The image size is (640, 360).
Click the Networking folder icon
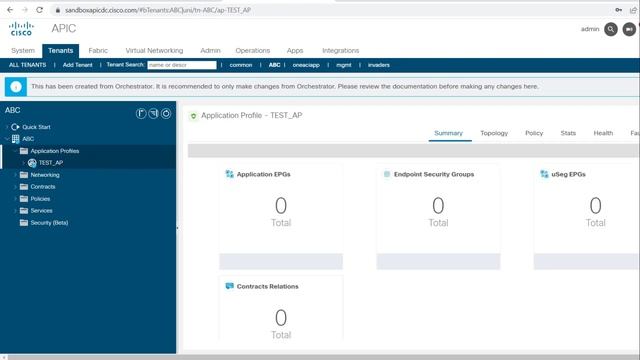24,175
